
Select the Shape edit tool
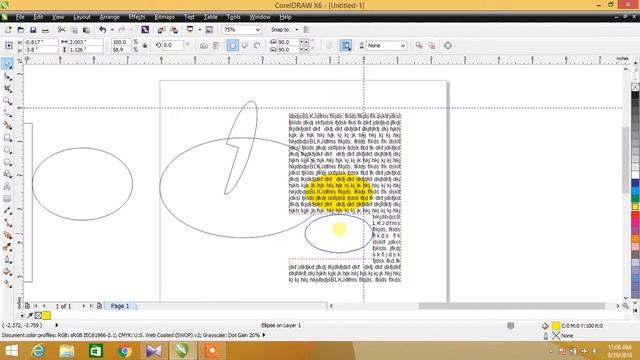click(7, 76)
